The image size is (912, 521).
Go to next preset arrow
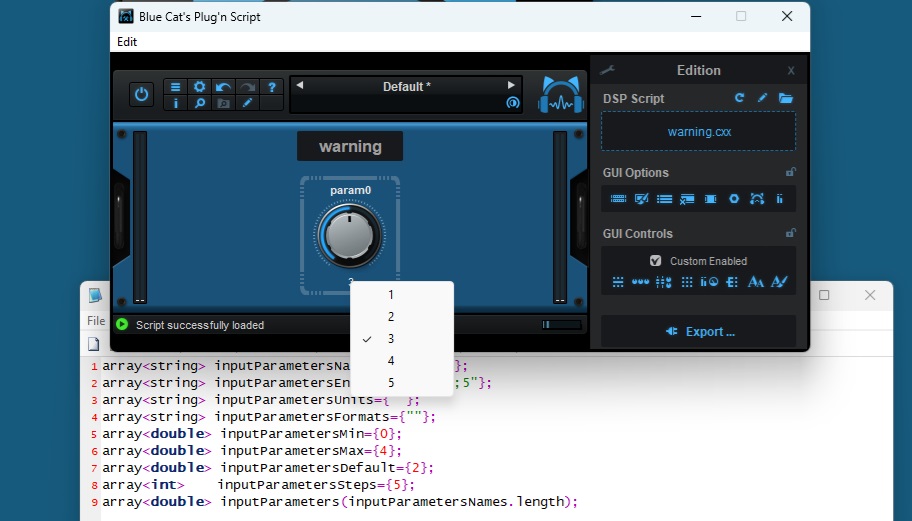pyautogui.click(x=511, y=85)
